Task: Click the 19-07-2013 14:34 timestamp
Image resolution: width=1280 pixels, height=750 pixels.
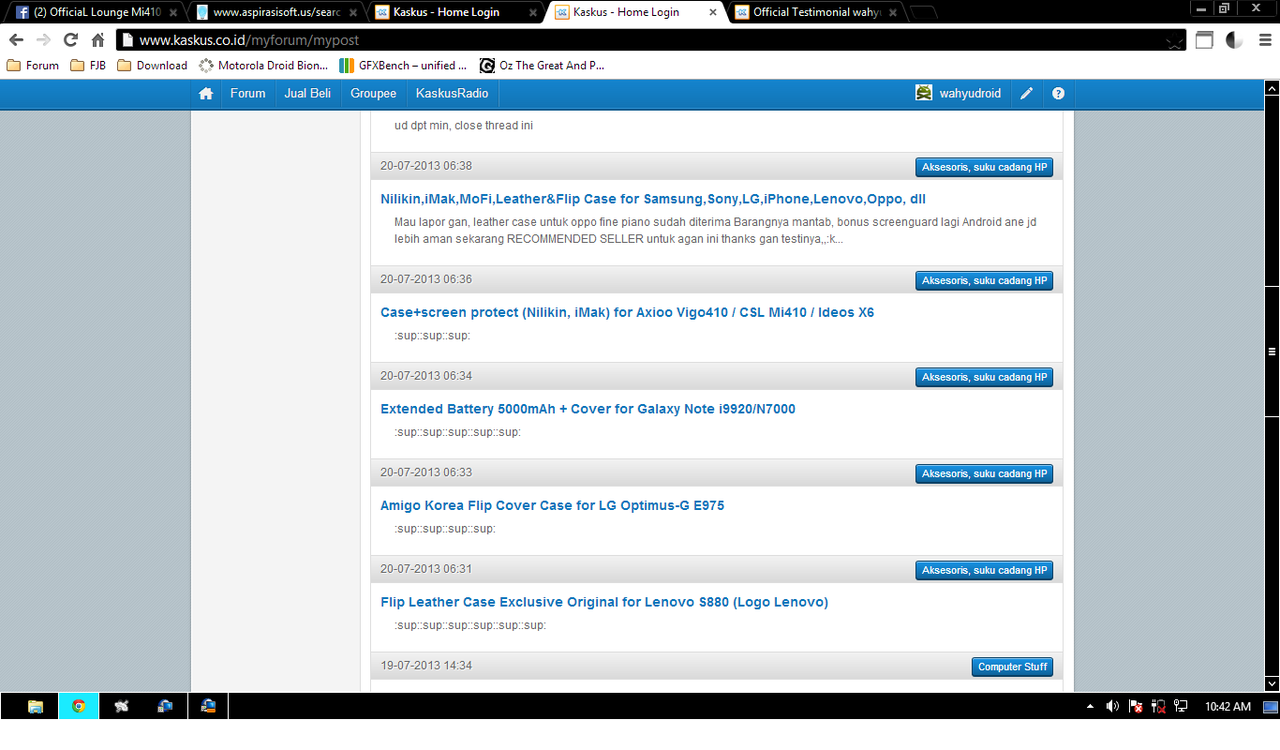Action: [426, 666]
